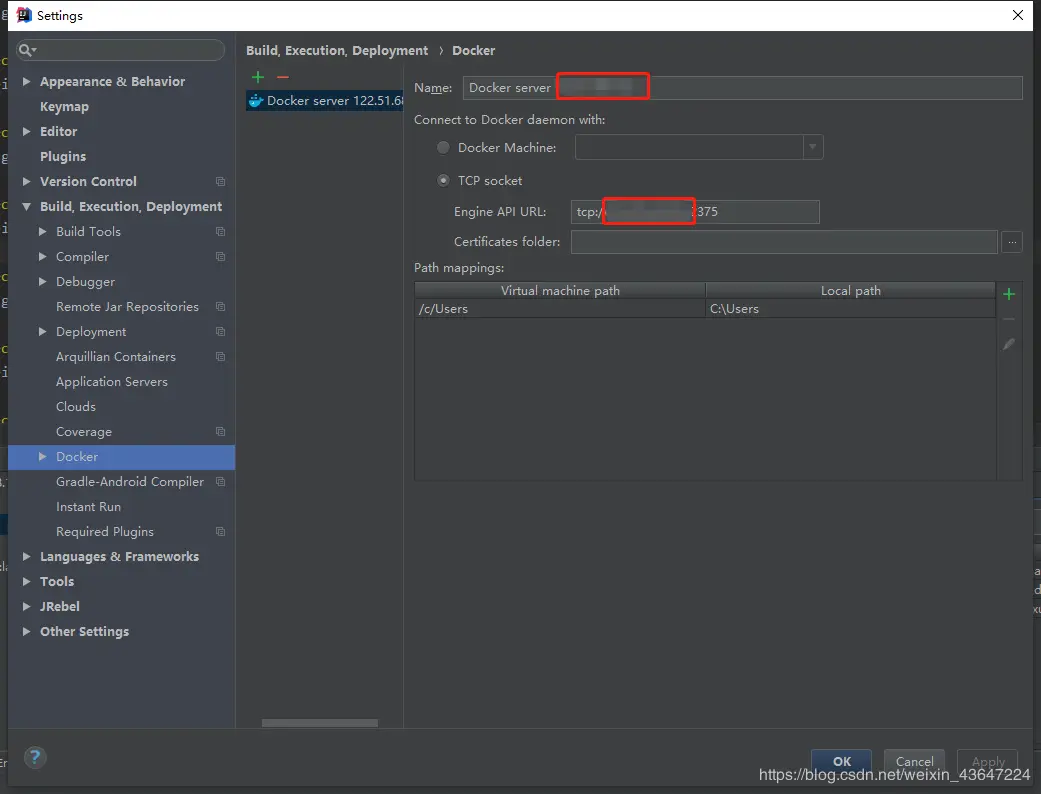This screenshot has width=1041, height=794.
Task: Select Application Servers item
Action: [112, 382]
